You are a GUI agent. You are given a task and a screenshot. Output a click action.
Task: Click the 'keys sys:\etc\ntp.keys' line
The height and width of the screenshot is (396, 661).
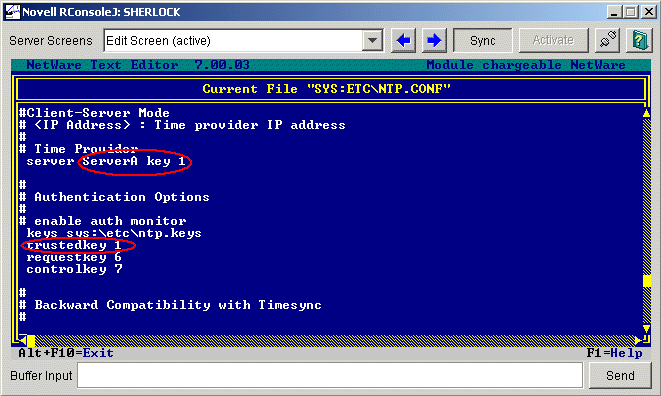point(114,233)
